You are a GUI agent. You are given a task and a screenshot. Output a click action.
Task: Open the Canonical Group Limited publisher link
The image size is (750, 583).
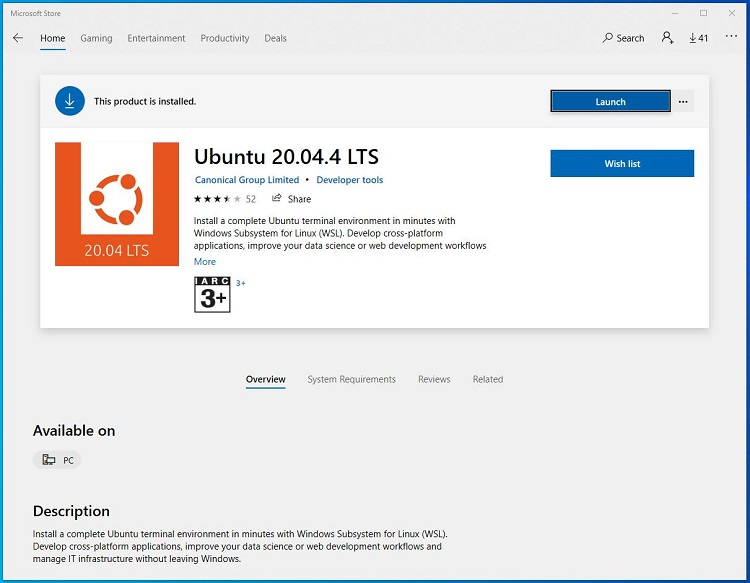247,180
